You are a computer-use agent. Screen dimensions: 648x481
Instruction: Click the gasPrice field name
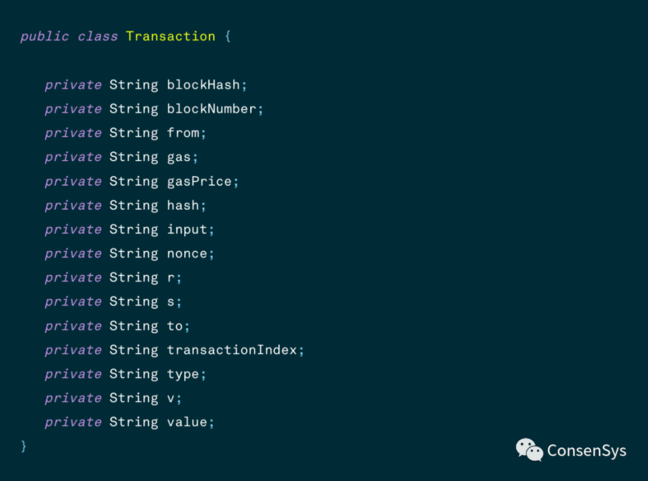(x=199, y=181)
